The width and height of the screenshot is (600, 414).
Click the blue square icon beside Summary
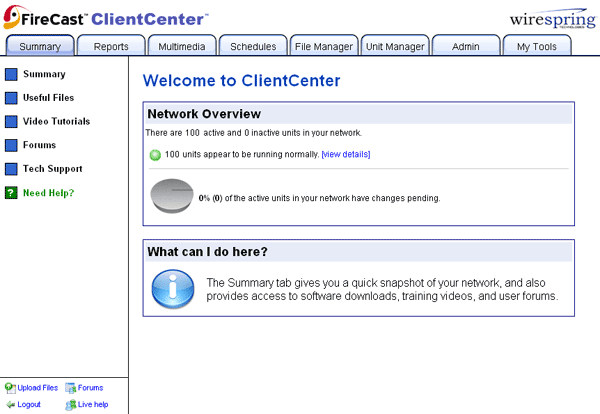click(x=11, y=74)
